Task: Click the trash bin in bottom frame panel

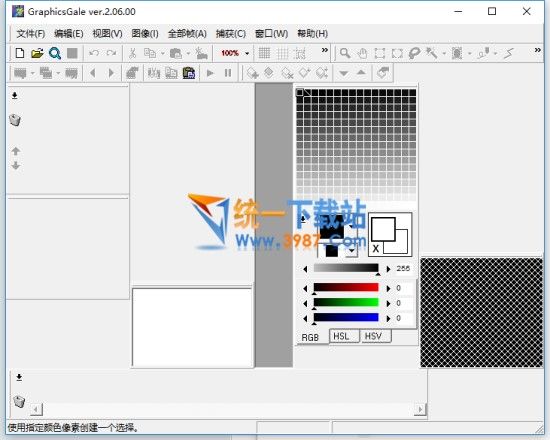Action: (19, 401)
